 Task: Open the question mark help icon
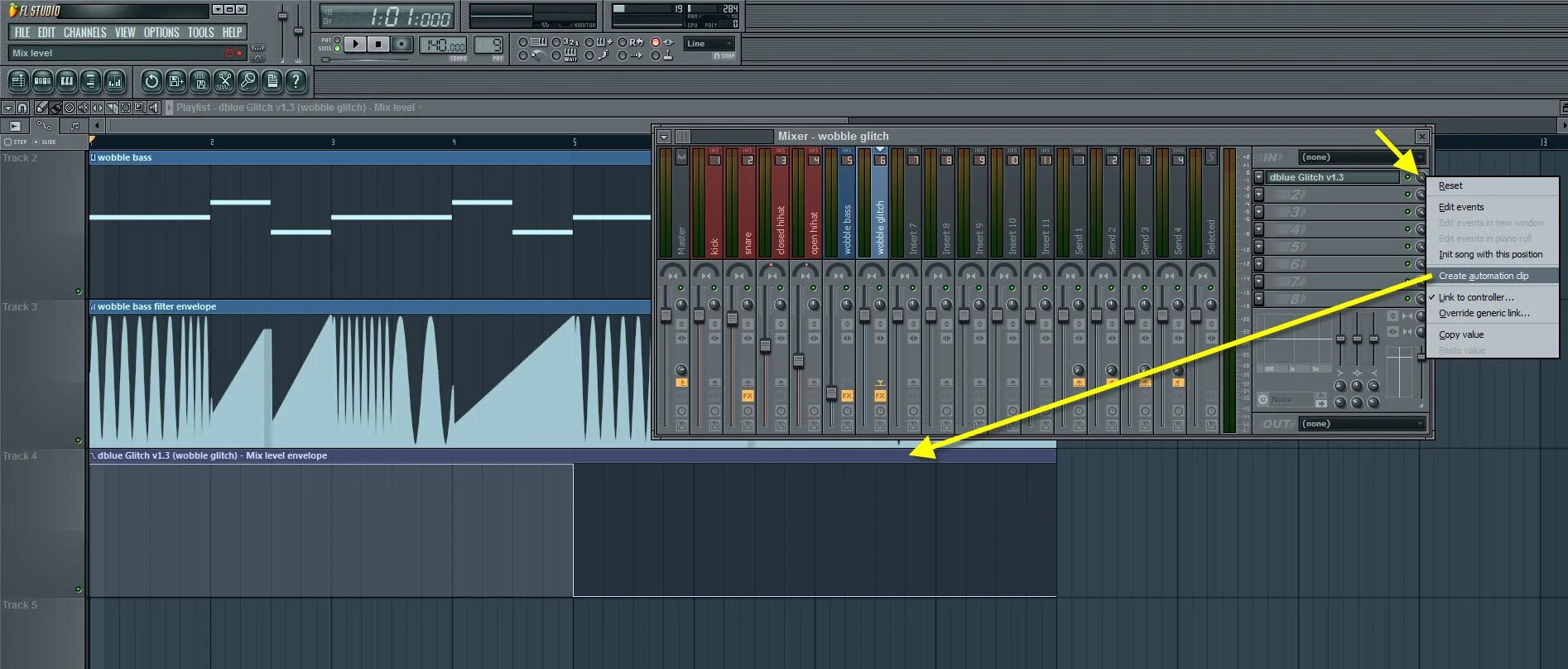(296, 80)
